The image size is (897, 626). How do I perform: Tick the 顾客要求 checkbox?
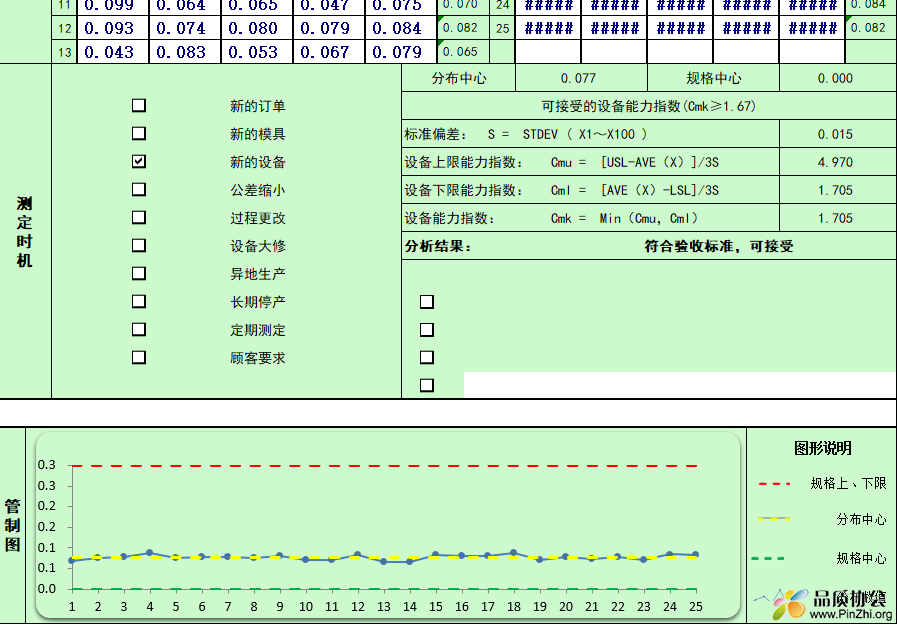138,358
